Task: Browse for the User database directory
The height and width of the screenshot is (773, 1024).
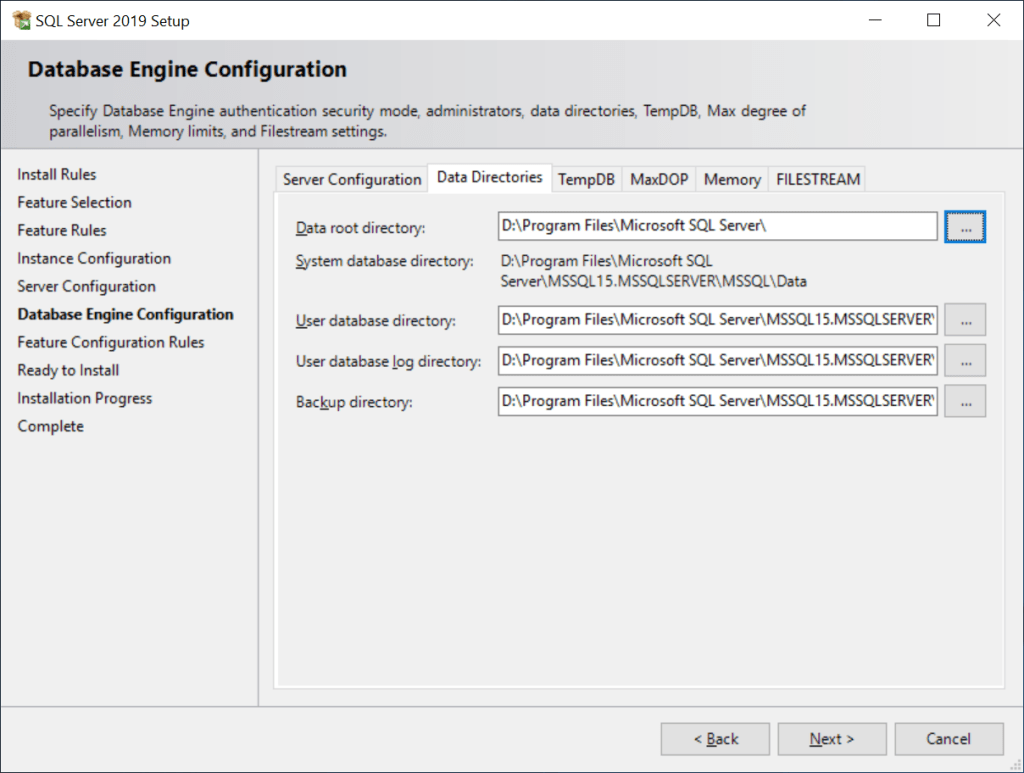Action: click(x=965, y=320)
